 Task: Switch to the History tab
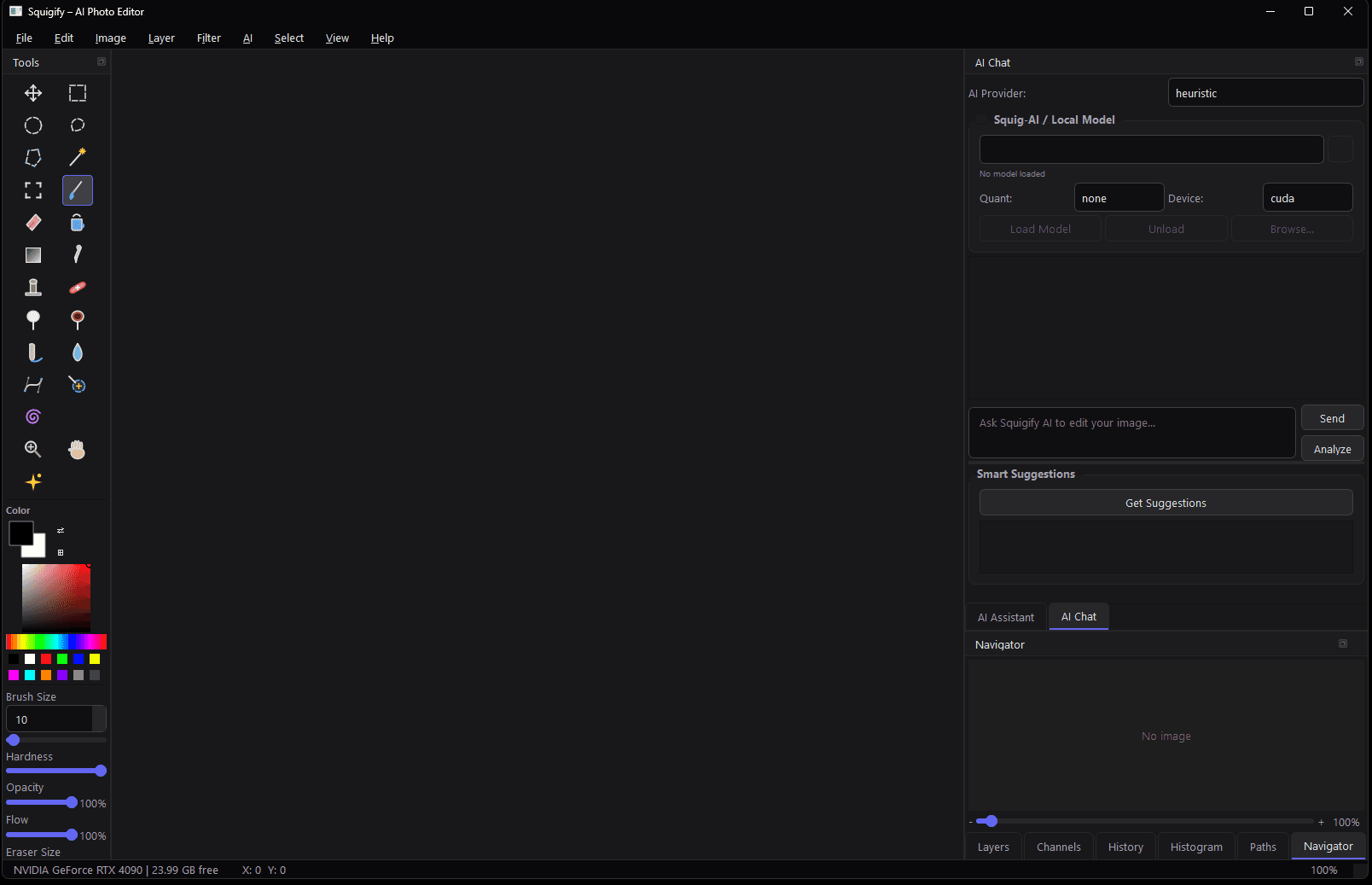pyautogui.click(x=1125, y=846)
